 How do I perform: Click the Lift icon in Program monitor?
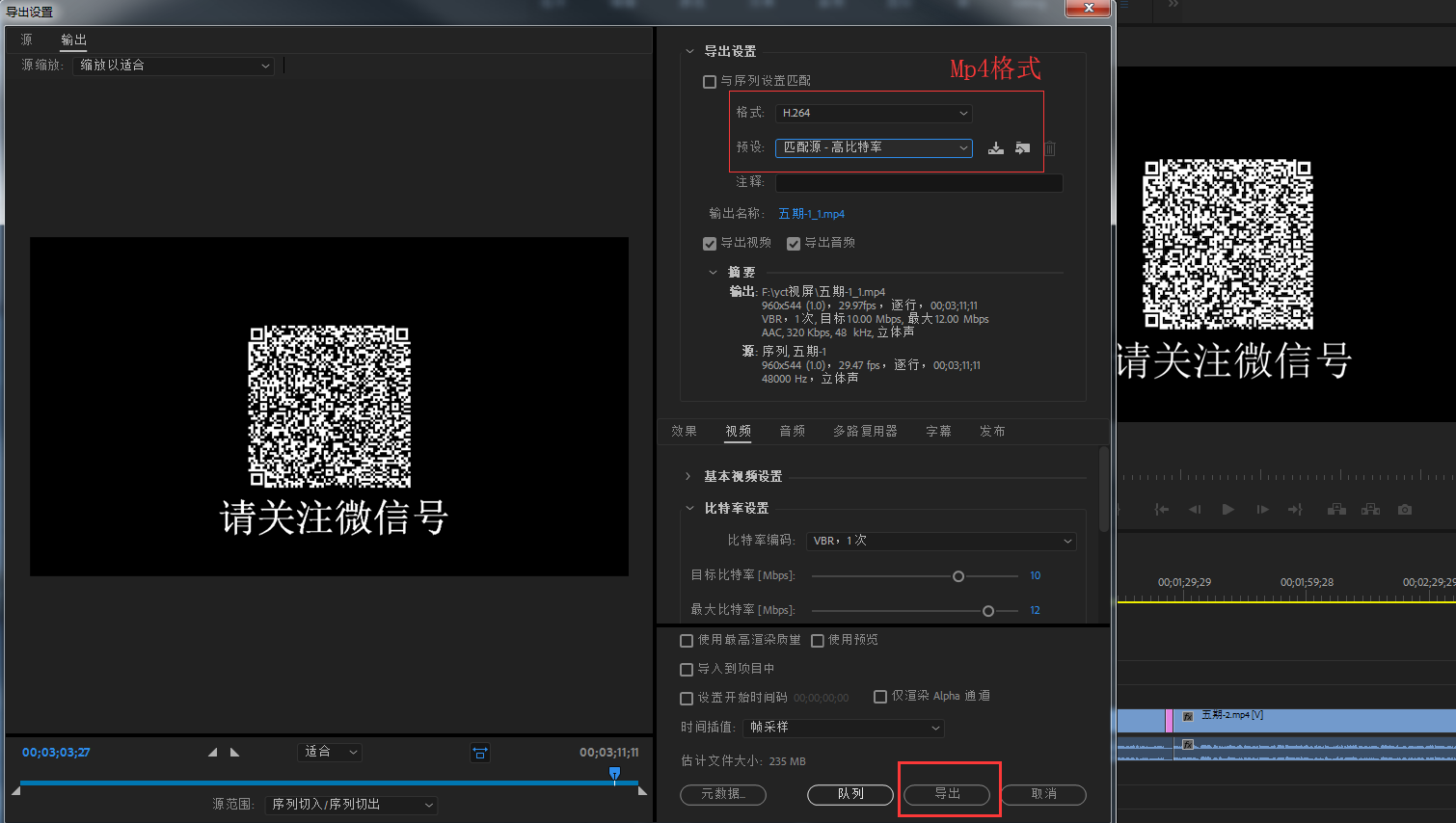[x=1336, y=509]
